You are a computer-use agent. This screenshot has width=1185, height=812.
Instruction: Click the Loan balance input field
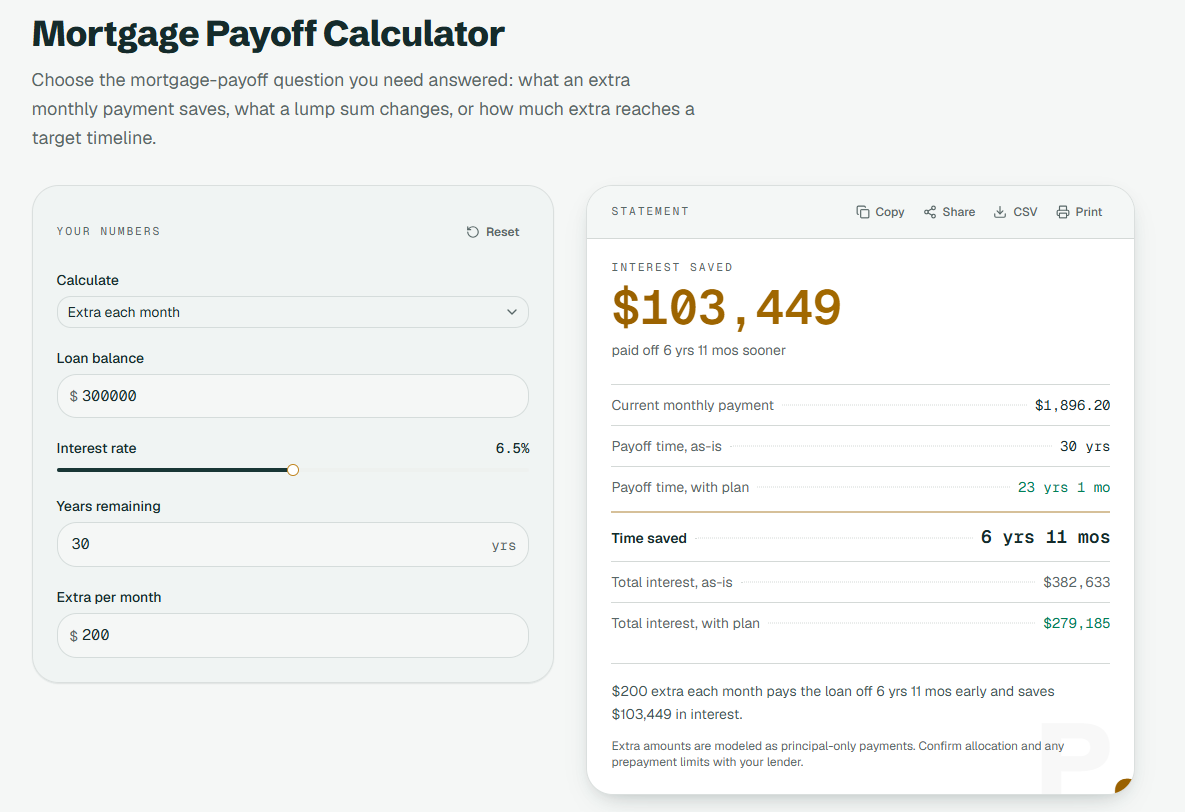click(292, 396)
